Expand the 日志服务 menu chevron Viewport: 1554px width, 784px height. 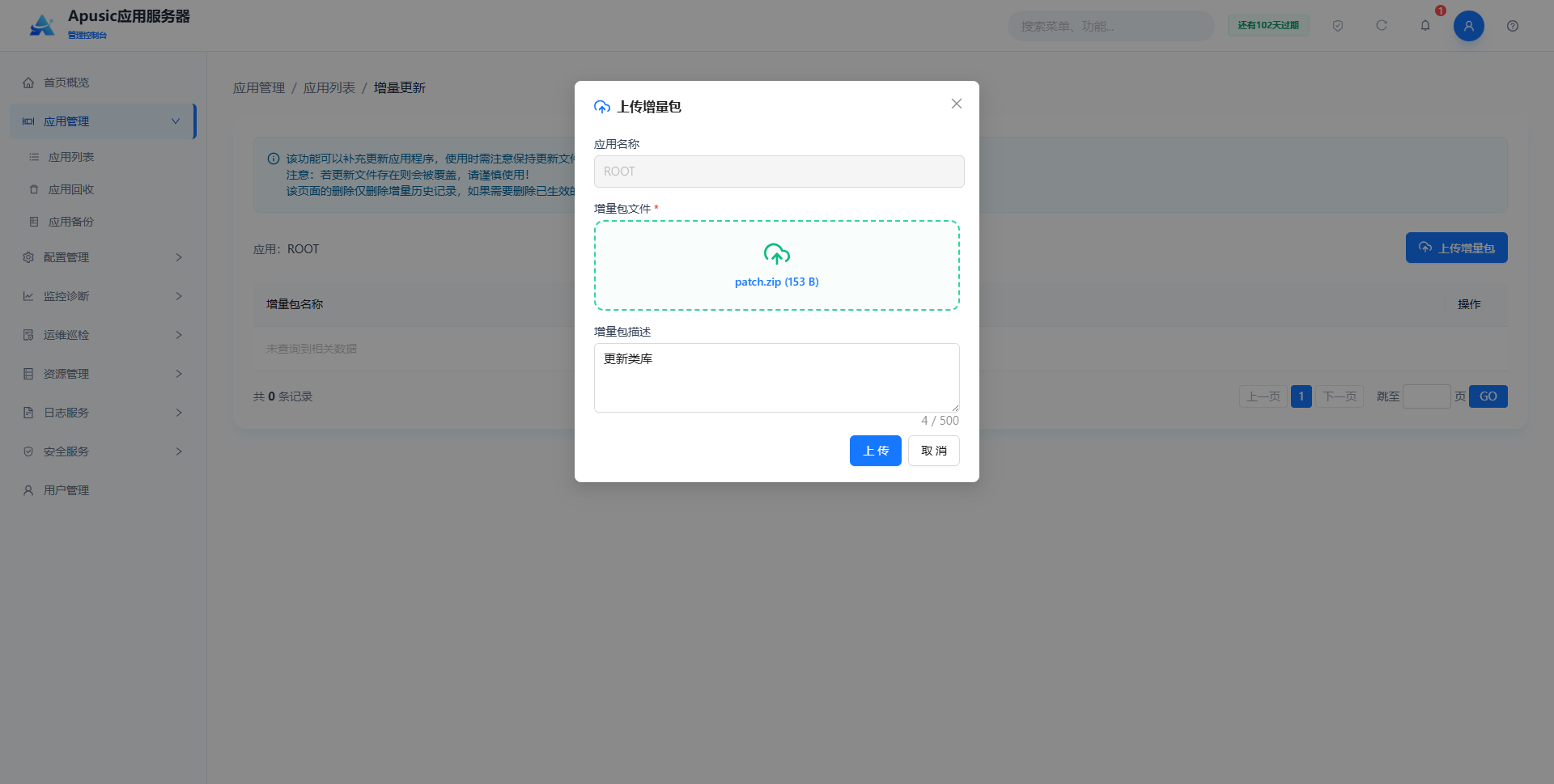click(179, 413)
